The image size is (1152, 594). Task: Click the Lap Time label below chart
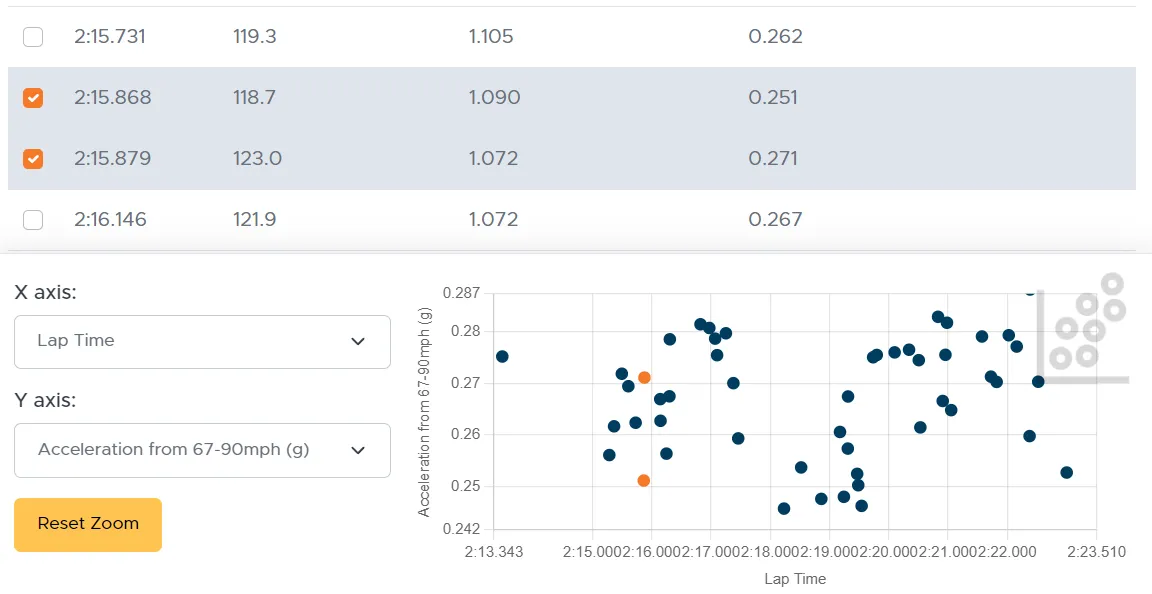(x=795, y=579)
